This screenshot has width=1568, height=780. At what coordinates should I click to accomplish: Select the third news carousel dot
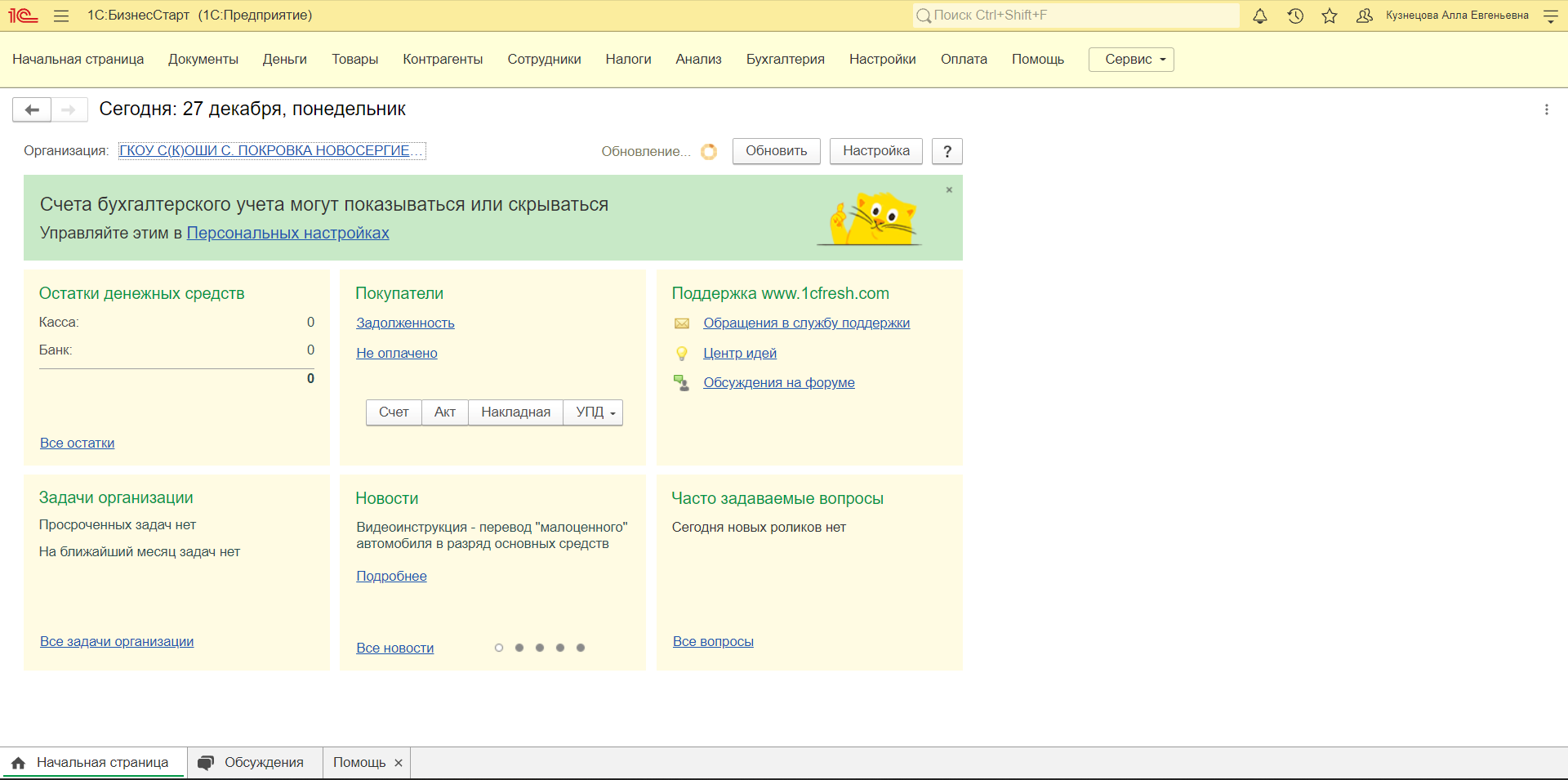click(x=540, y=648)
